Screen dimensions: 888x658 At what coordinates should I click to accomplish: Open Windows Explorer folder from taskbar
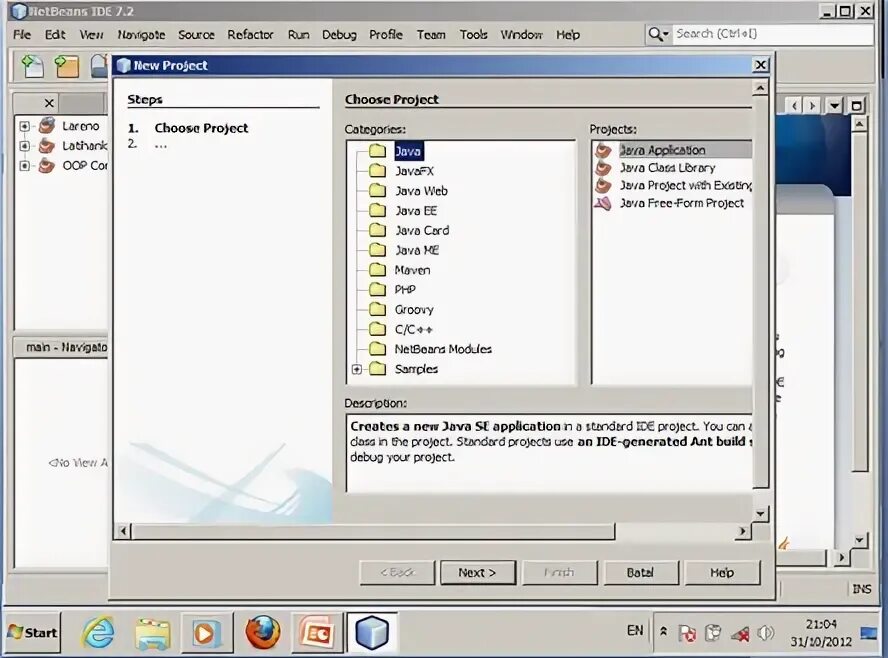152,633
